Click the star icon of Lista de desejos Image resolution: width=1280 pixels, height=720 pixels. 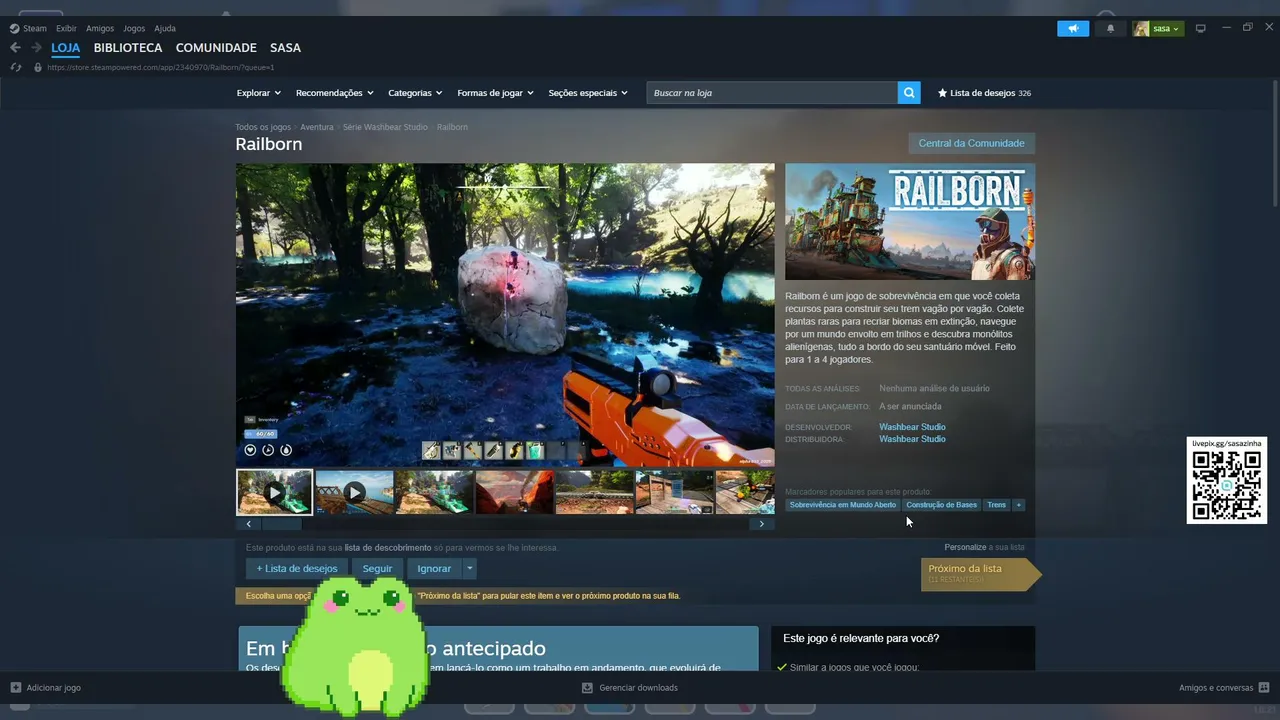coord(942,93)
